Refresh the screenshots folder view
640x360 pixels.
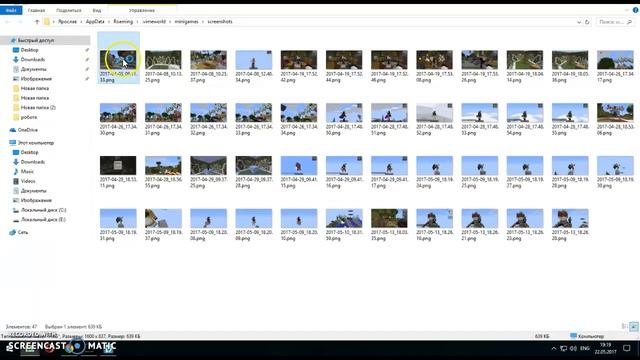pos(587,22)
